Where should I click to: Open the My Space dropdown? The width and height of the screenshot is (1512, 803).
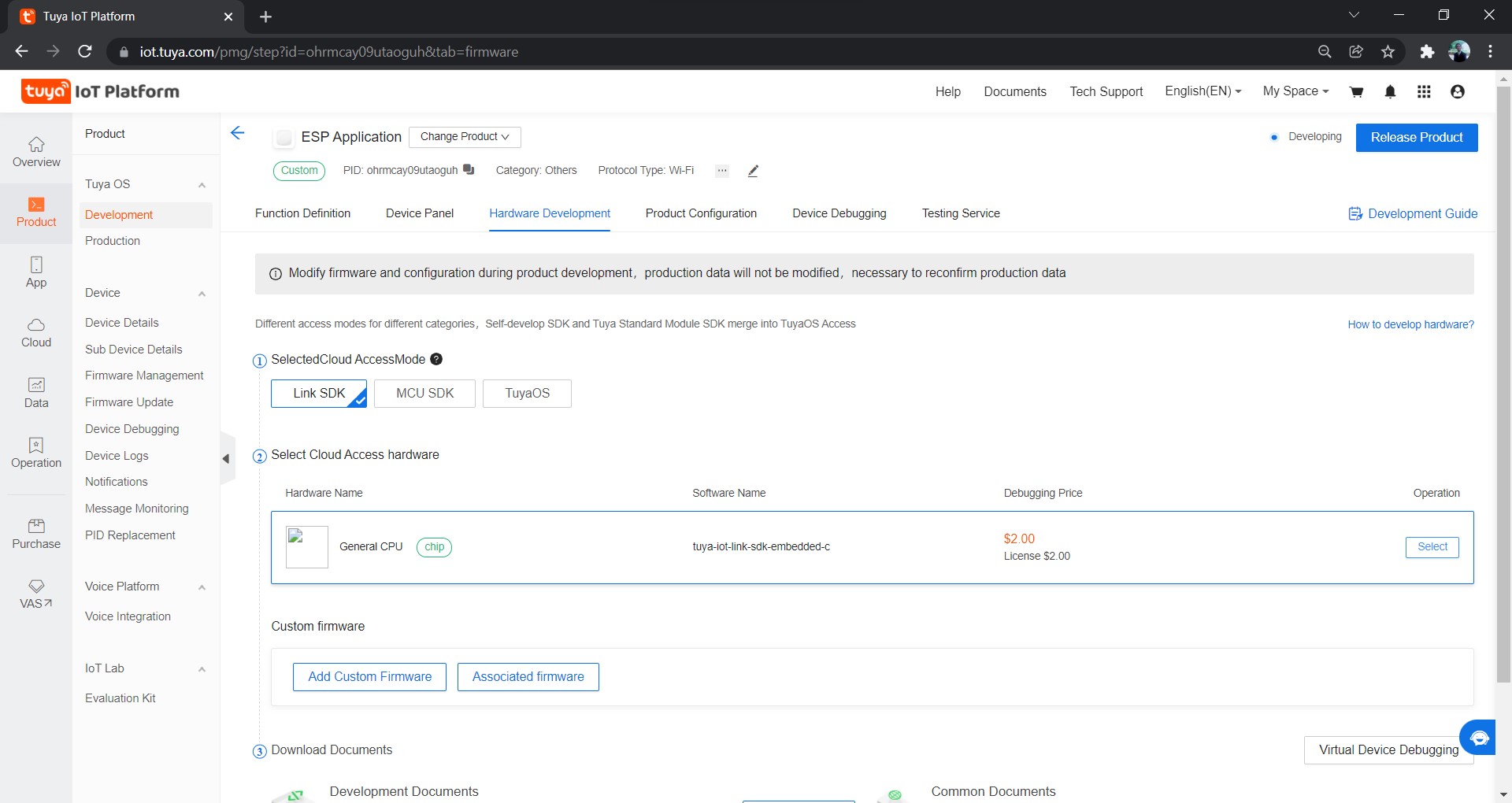click(1295, 91)
